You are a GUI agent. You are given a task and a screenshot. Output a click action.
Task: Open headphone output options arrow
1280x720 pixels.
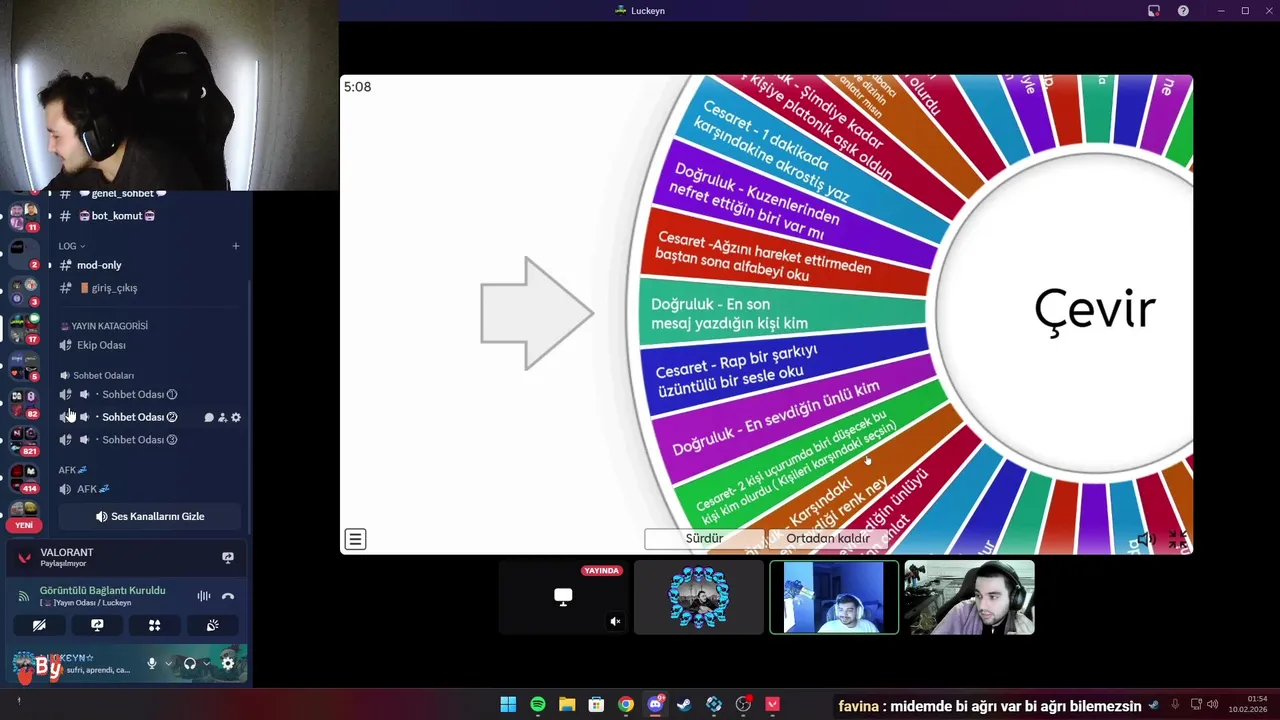(206, 663)
